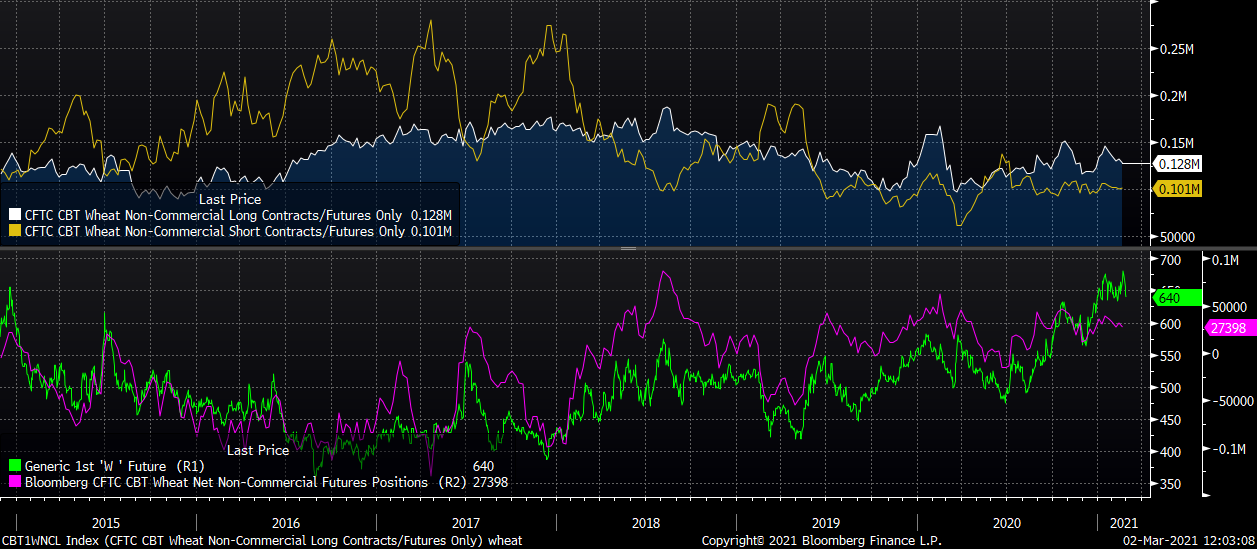Click the panel divider handle between charts
Image resolution: width=1257 pixels, height=549 pixels.
(x=628, y=248)
